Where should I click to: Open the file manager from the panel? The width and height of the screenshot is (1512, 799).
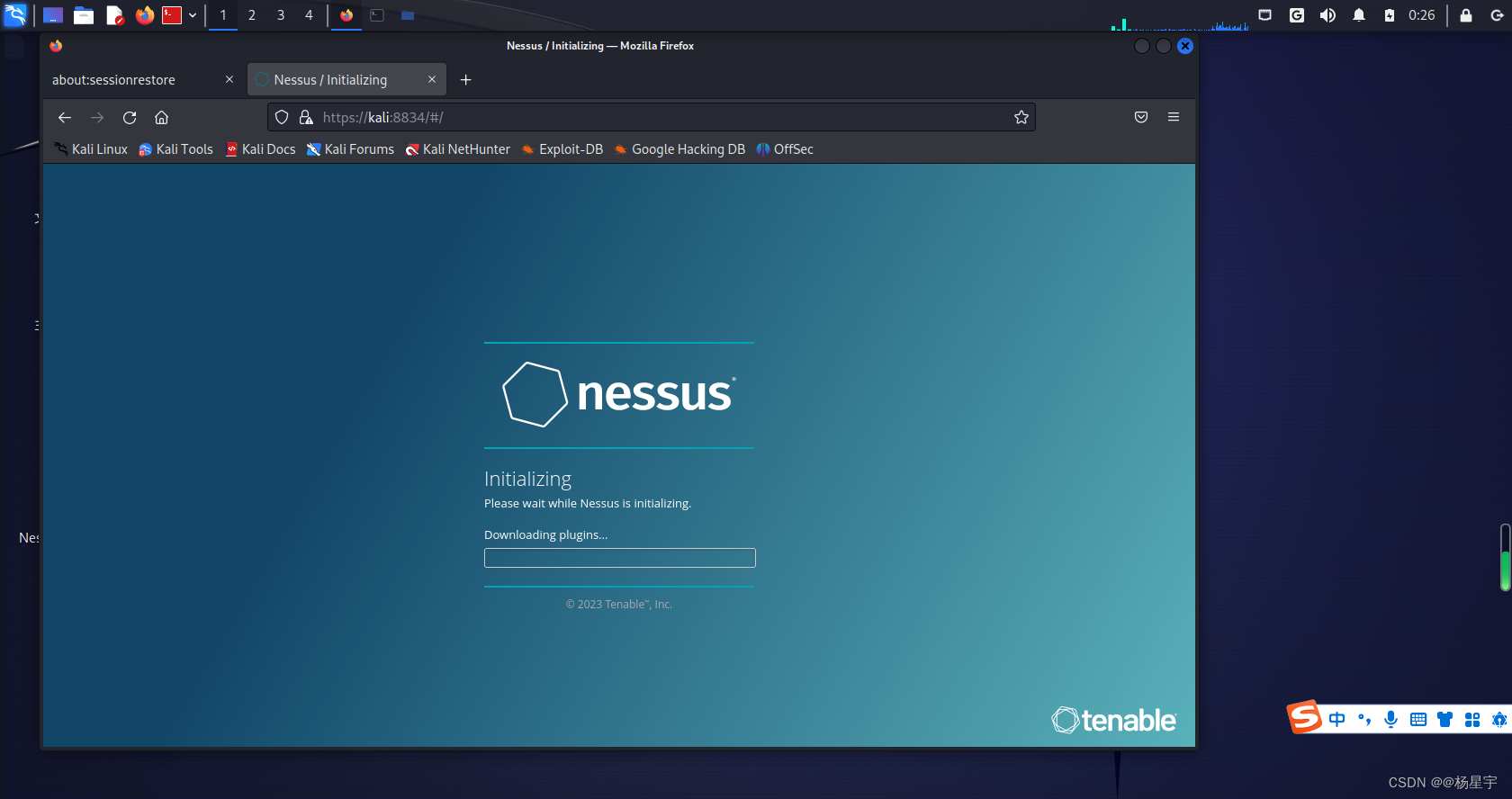point(84,15)
